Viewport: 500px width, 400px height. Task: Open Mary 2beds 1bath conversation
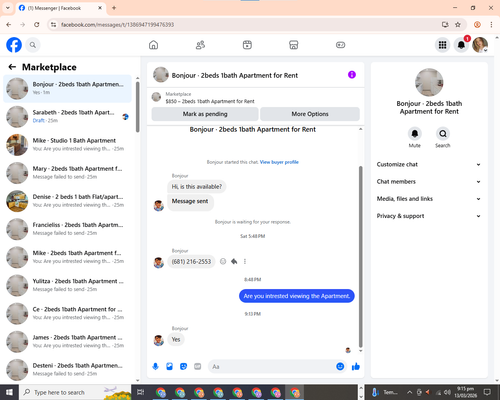[x=67, y=173]
